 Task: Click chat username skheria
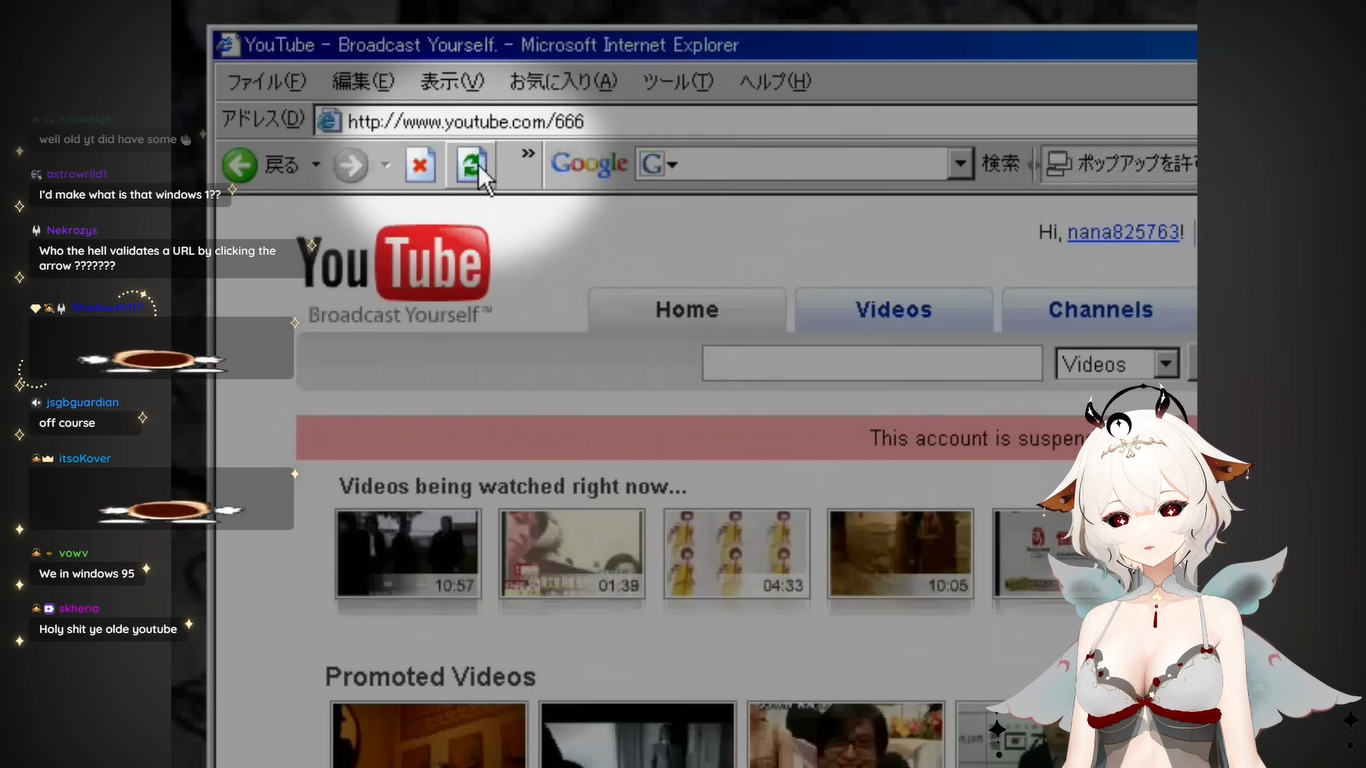[79, 608]
